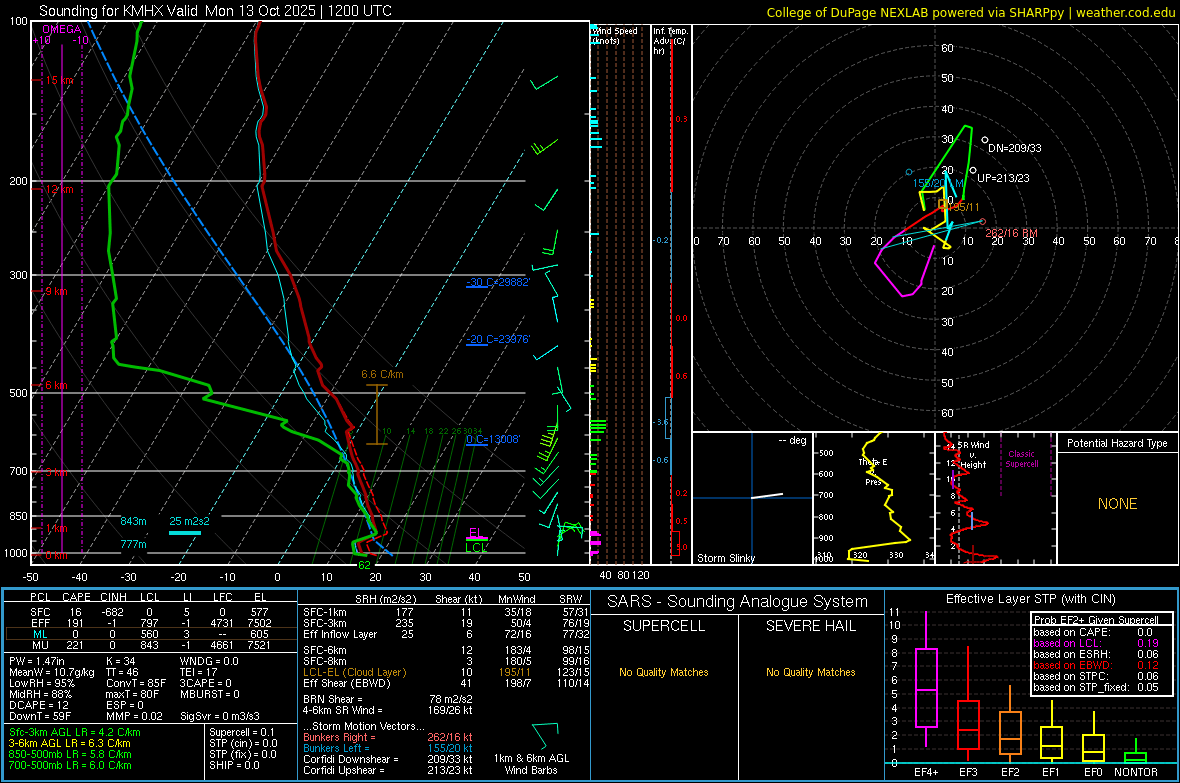Click the based on LCL probability row
This screenshot has height=783, width=1180.
tap(1096, 643)
